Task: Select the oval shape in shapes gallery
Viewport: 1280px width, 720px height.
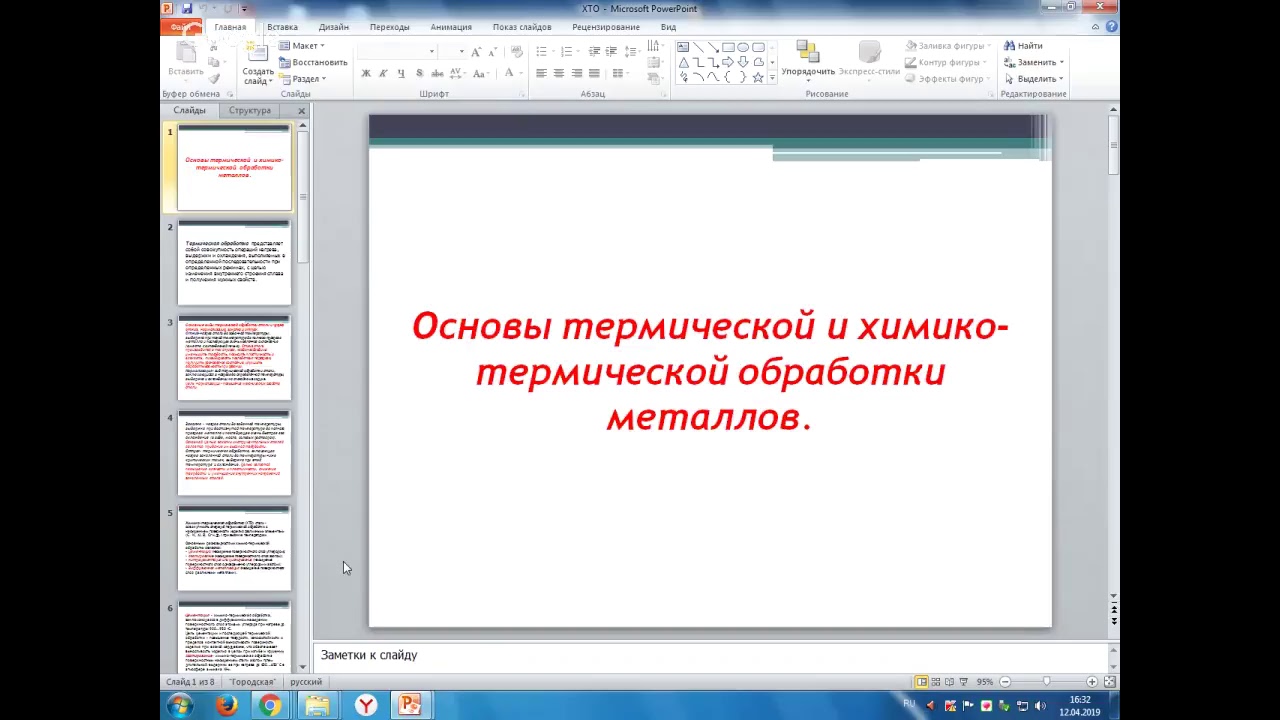Action: coord(743,47)
